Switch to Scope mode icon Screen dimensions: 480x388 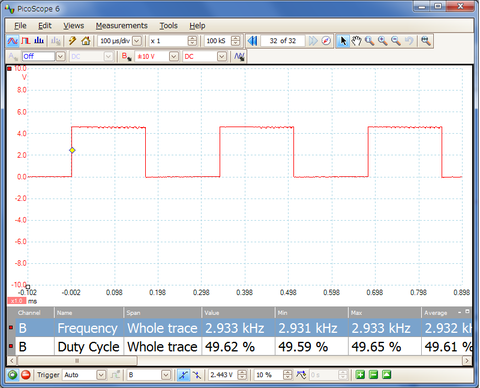(13, 41)
